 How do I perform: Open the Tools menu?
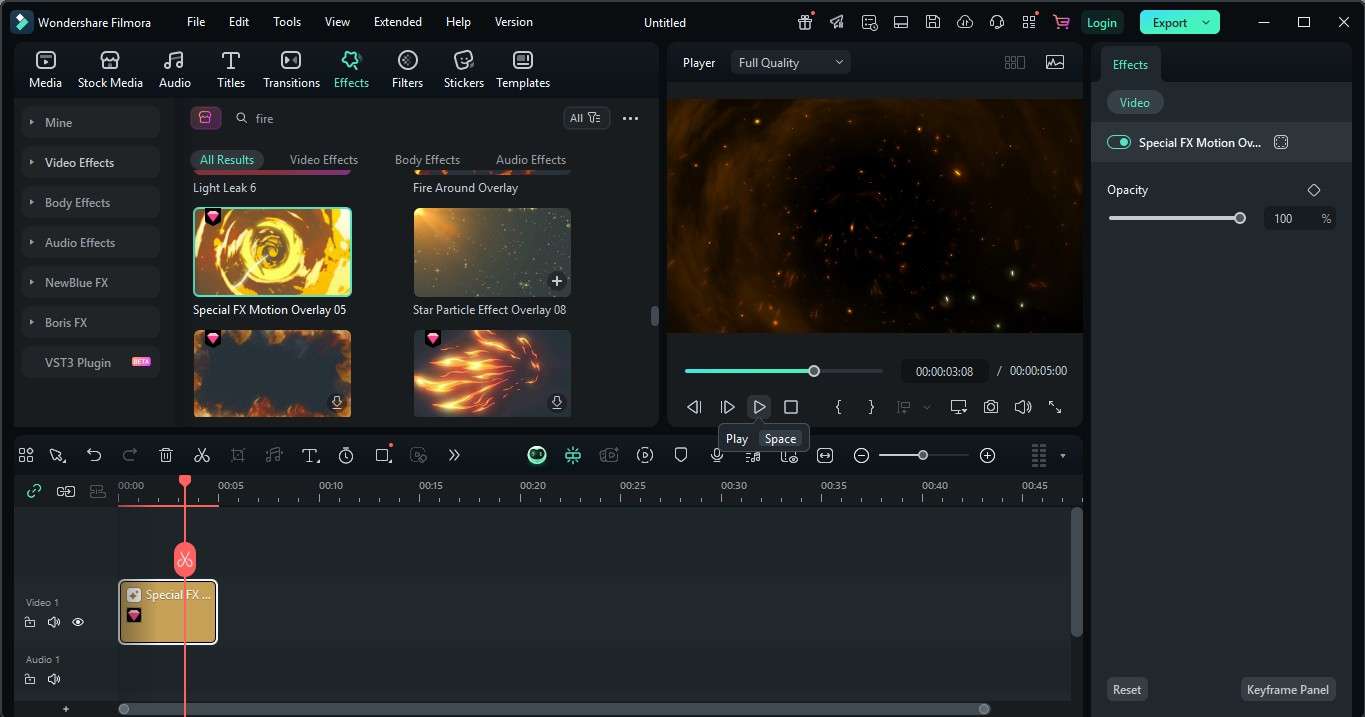pyautogui.click(x=287, y=22)
